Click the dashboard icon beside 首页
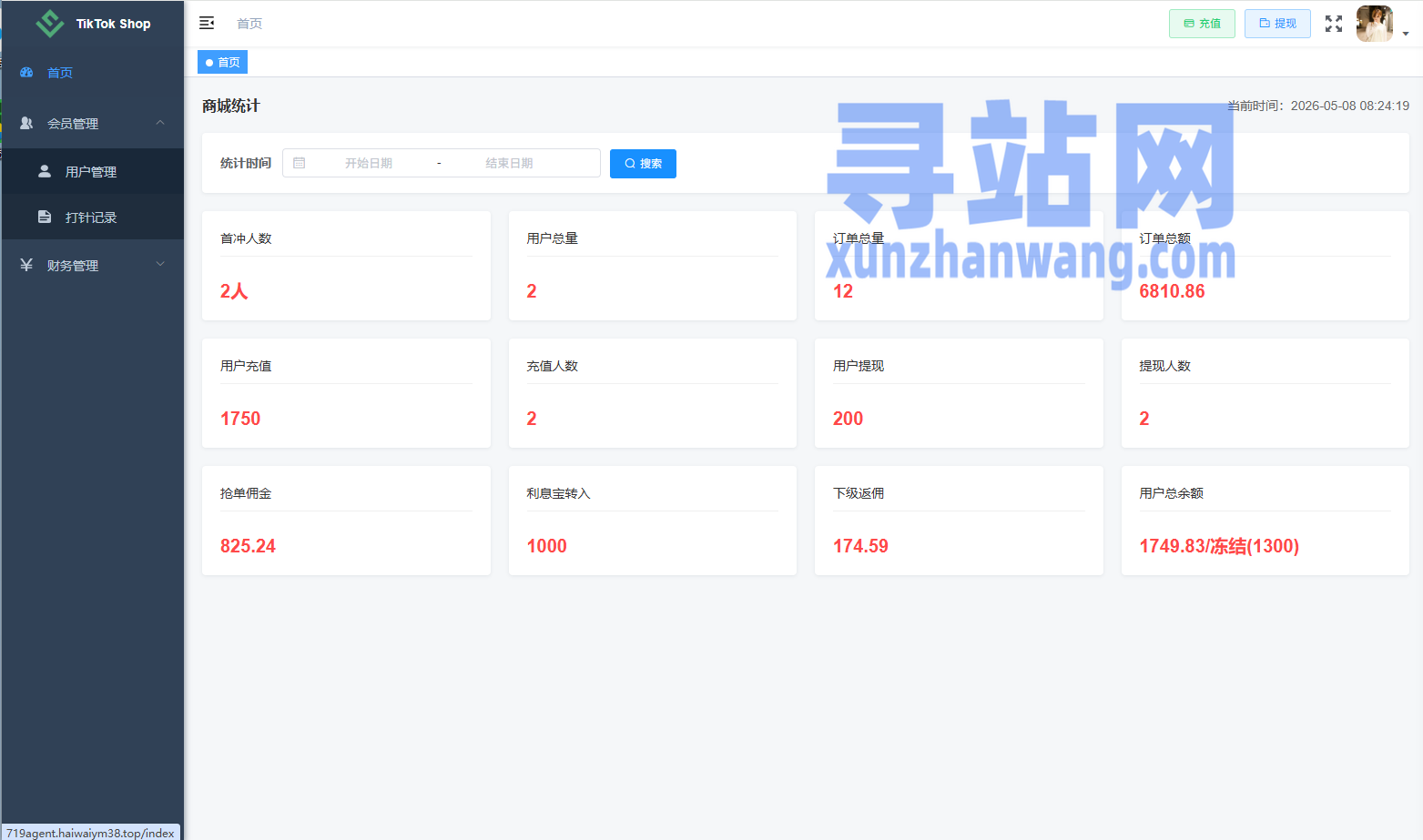Screen dimensions: 1423x840 26,72
